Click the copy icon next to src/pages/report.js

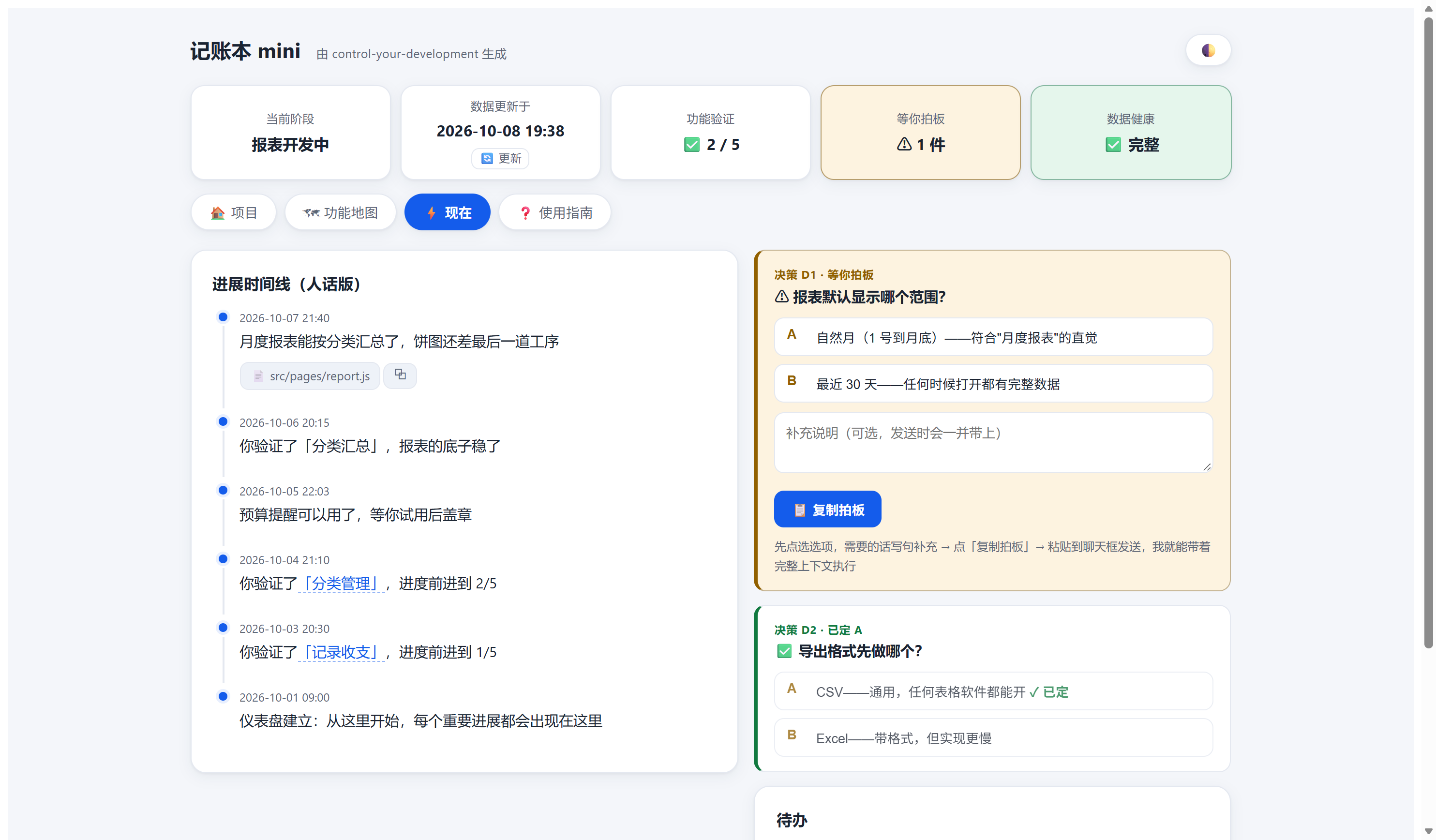pyautogui.click(x=400, y=375)
